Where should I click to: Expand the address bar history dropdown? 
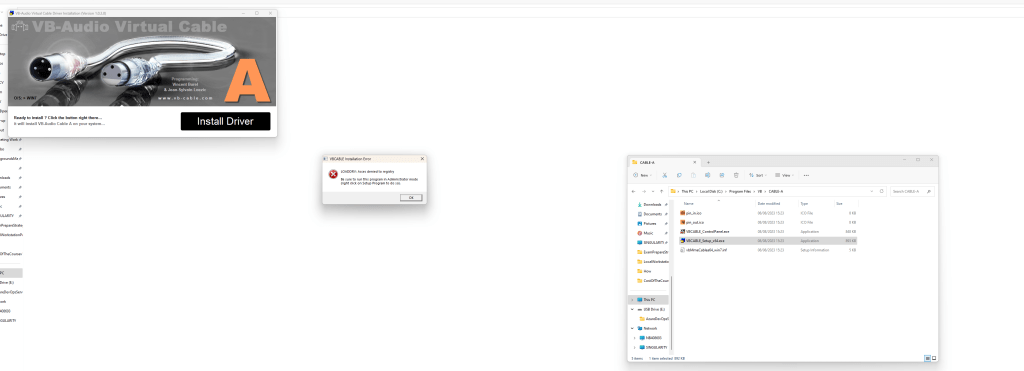[872, 191]
